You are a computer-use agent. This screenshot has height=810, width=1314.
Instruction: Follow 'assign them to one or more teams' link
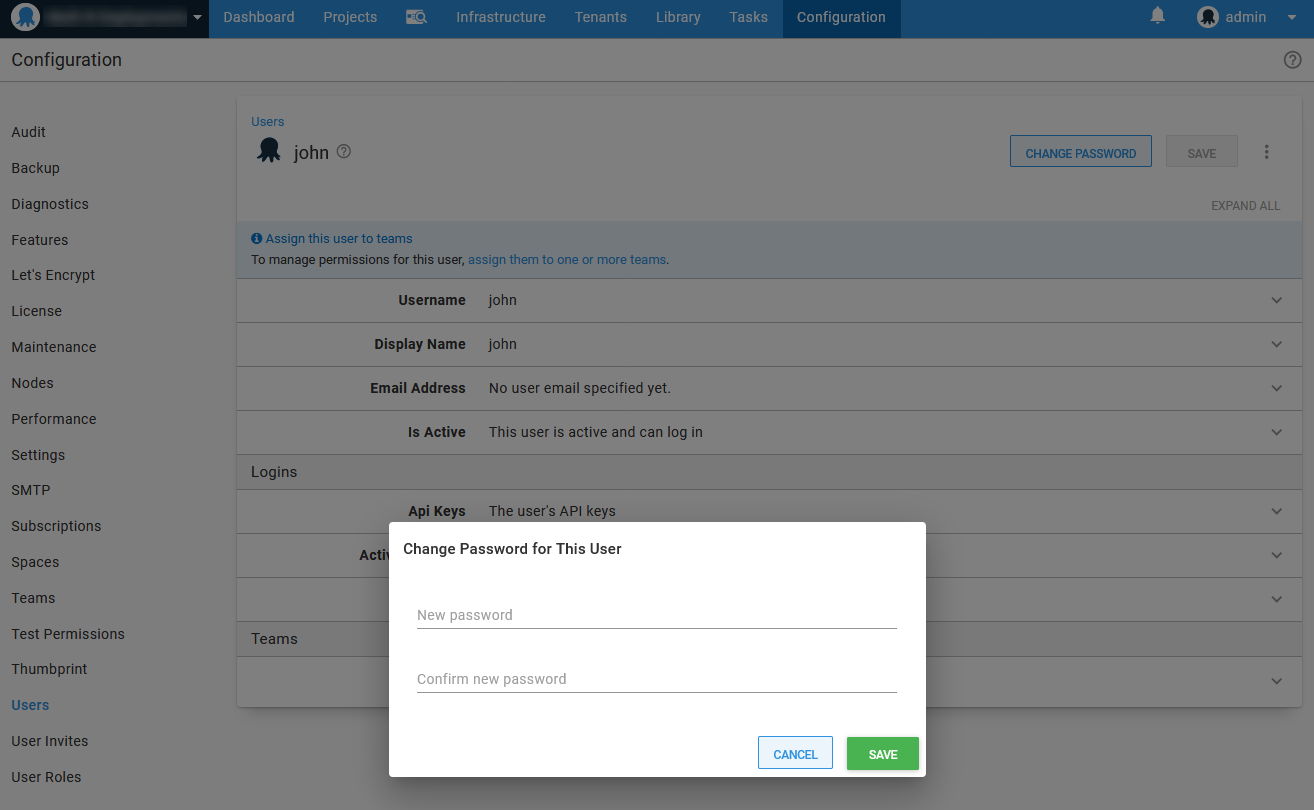[567, 260]
